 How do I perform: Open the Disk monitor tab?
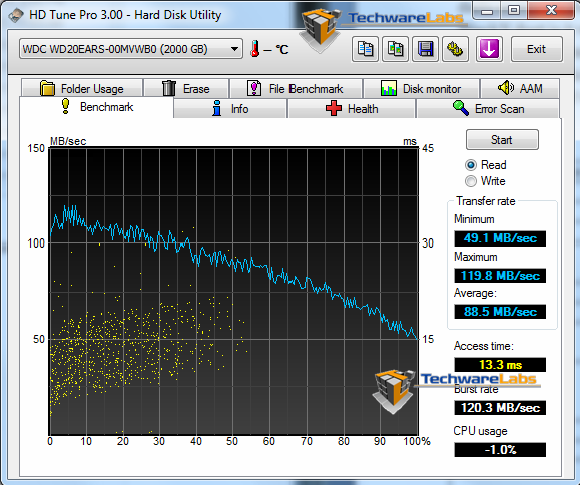pyautogui.click(x=421, y=88)
